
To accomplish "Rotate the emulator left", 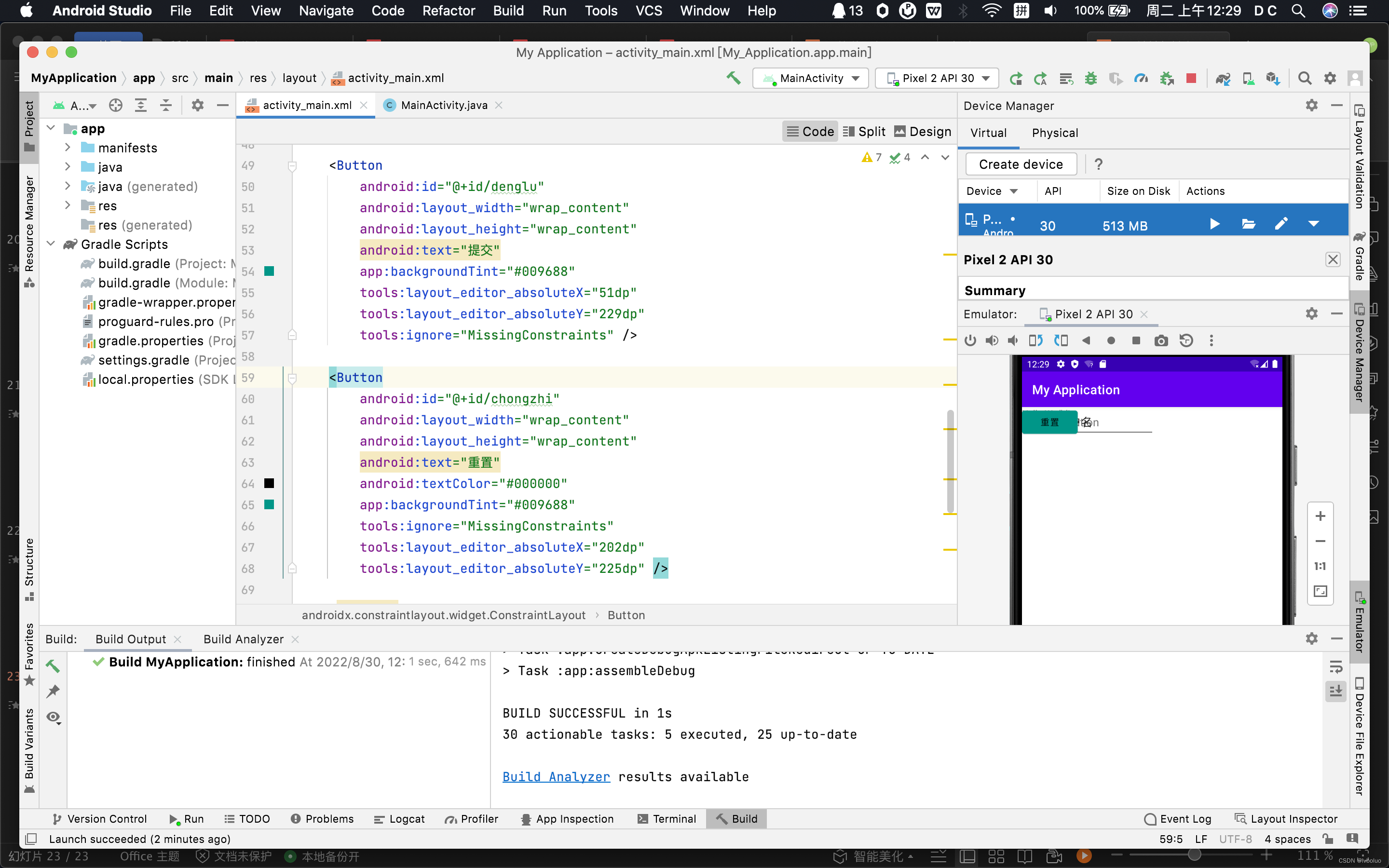I will click(1035, 341).
